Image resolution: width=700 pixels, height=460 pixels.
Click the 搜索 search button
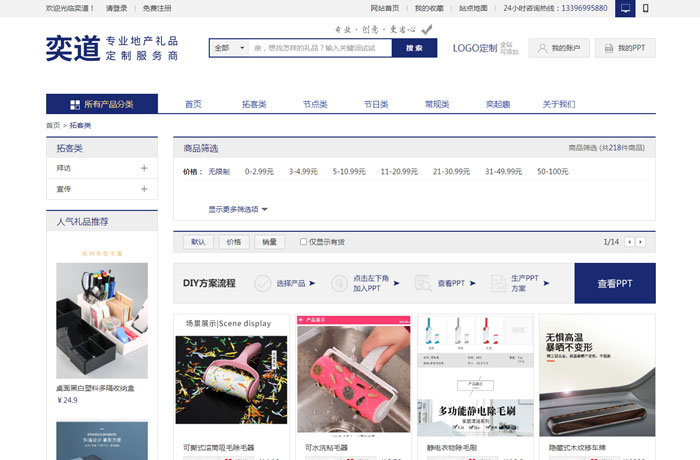(414, 48)
